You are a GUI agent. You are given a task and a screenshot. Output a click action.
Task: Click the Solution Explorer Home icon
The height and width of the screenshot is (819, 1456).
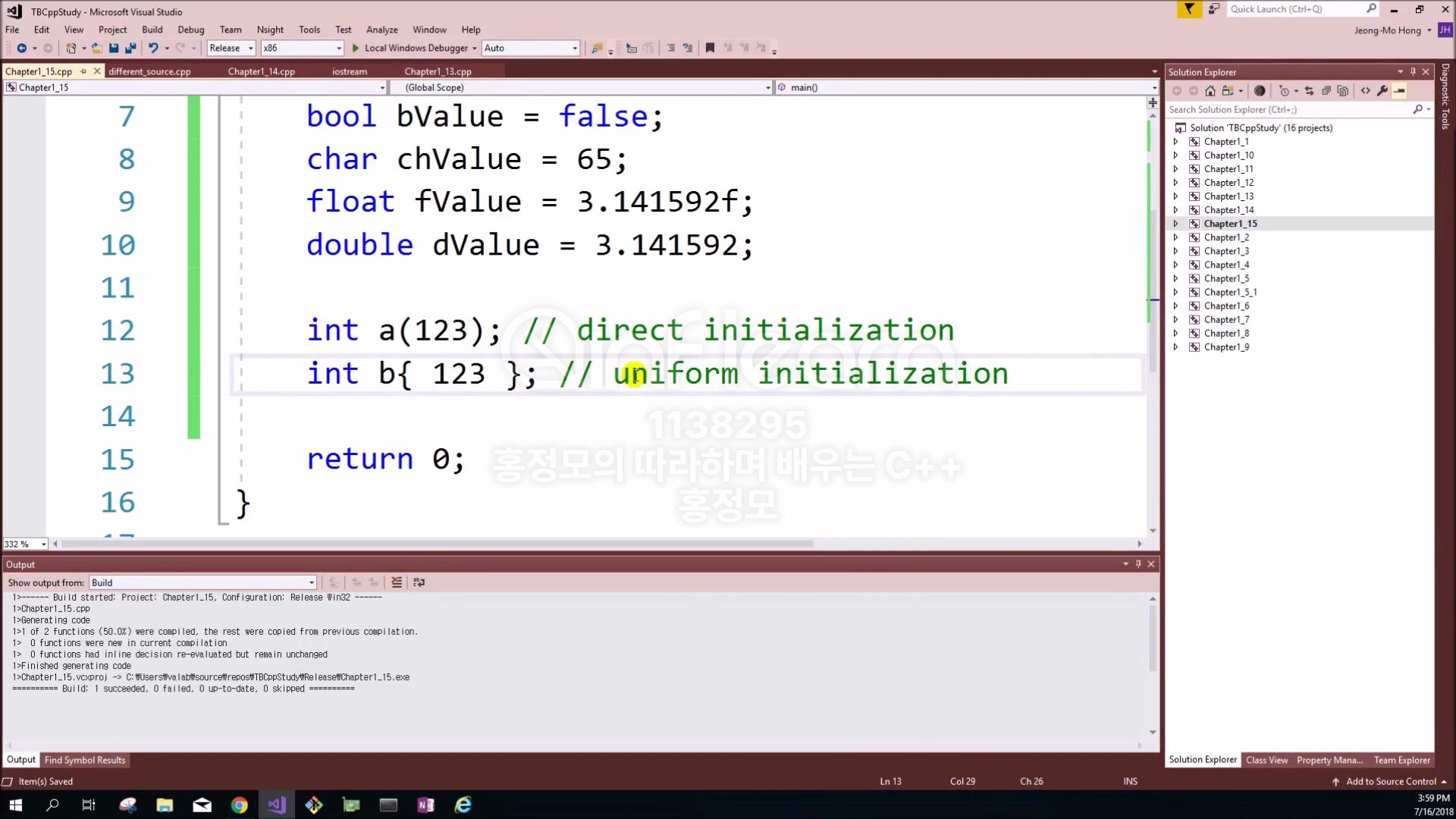pyautogui.click(x=1210, y=91)
